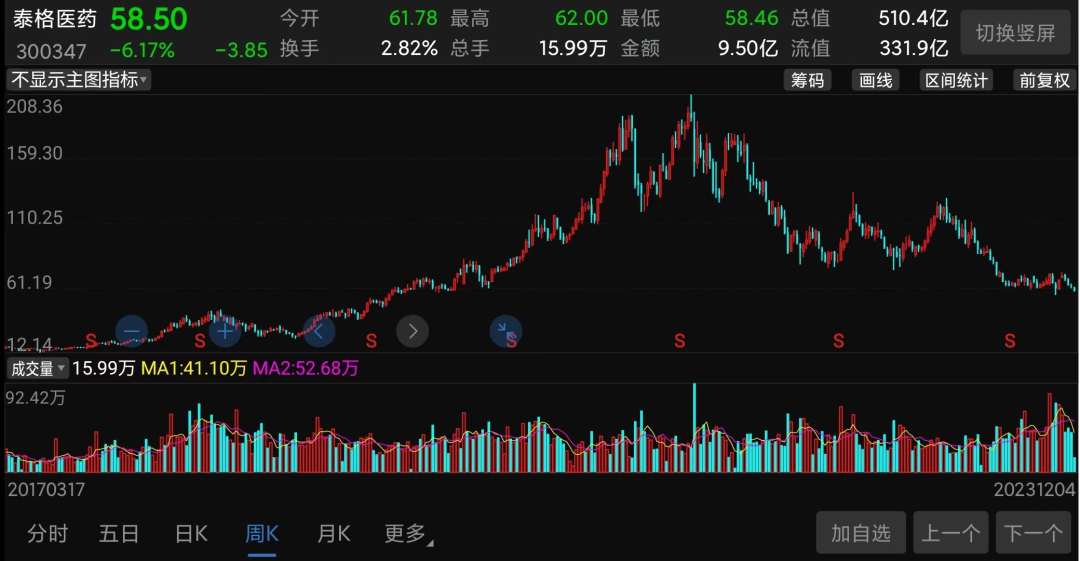Click the 切换竖屏 button
The height and width of the screenshot is (561, 1080).
point(1015,32)
